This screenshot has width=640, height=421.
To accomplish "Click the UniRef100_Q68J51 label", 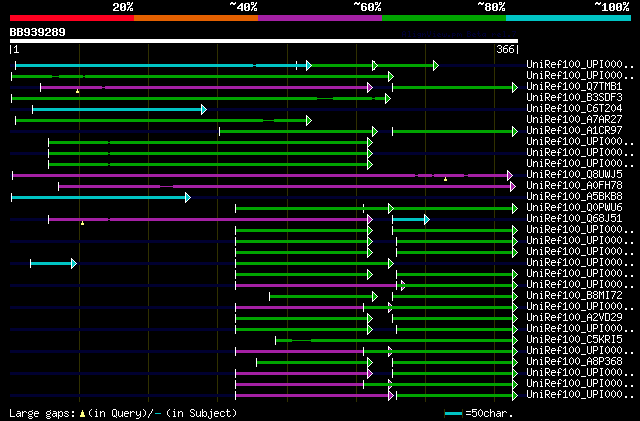I will (574, 218).
